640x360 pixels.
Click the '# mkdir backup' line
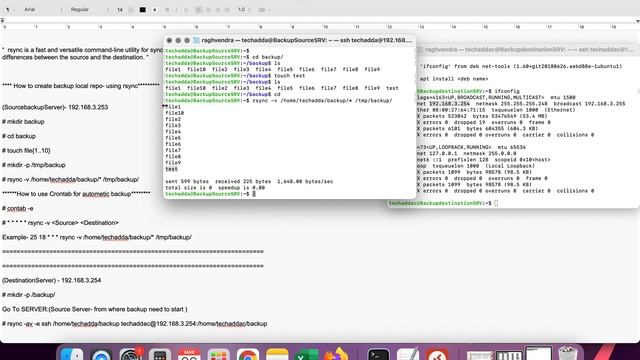[x=23, y=122]
